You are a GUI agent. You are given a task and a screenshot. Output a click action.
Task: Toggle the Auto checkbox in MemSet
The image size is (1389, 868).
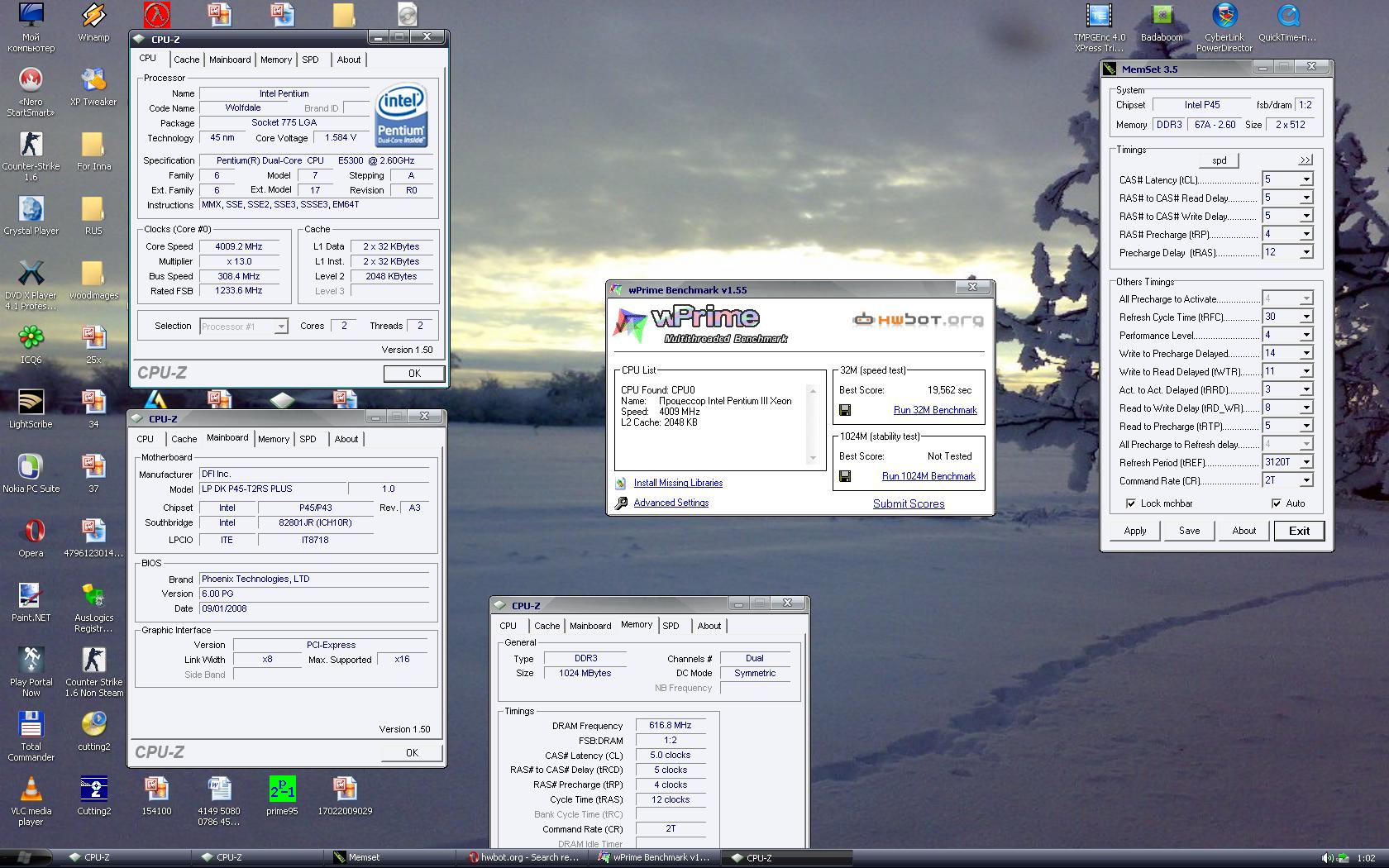click(1276, 503)
